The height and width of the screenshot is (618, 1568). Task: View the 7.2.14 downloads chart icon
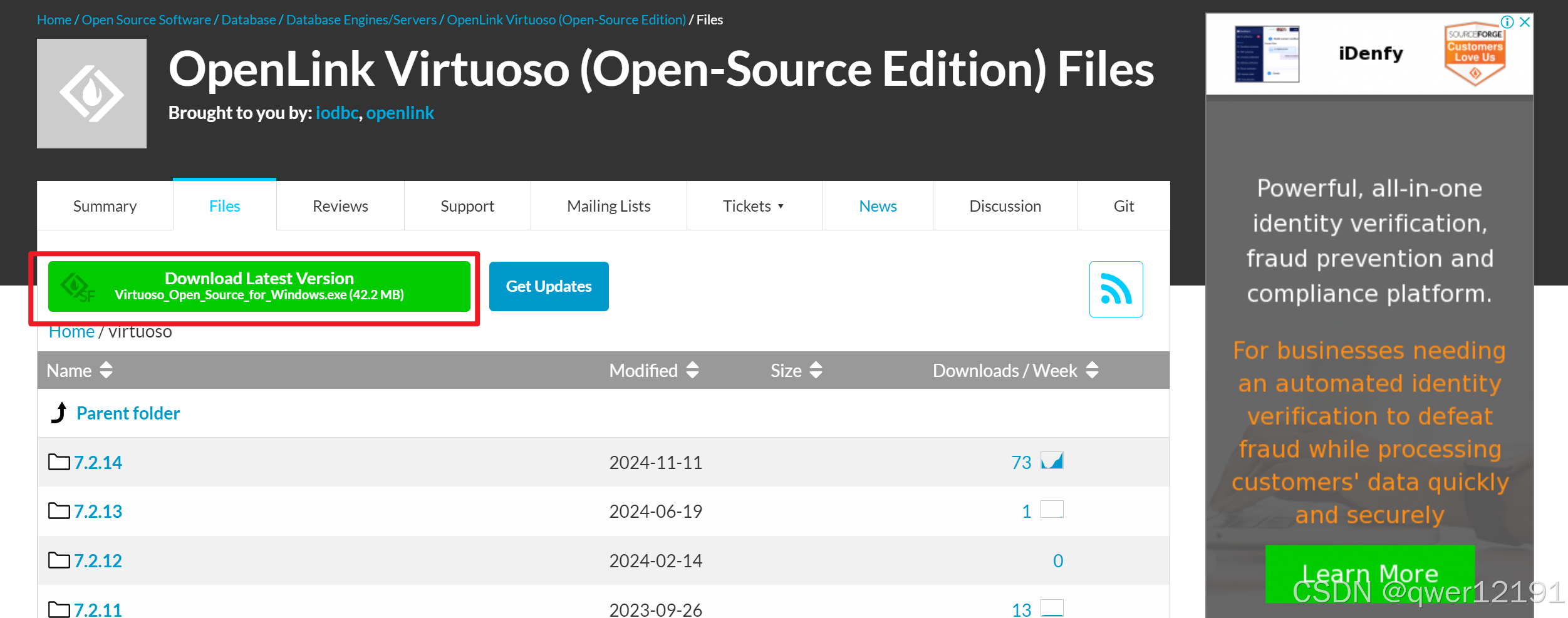point(1052,461)
